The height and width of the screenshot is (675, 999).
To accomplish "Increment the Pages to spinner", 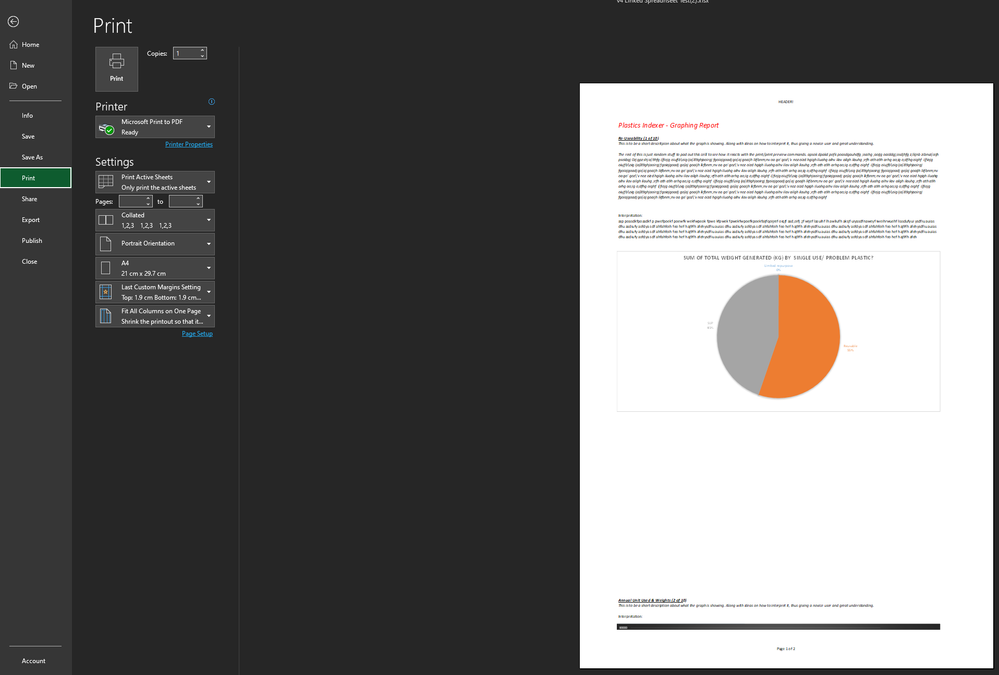I will [x=199, y=198].
